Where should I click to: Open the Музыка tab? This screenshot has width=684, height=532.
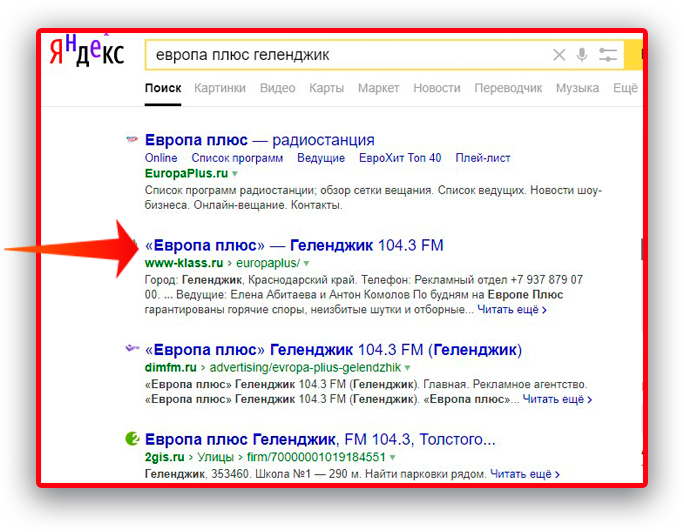[x=577, y=88]
